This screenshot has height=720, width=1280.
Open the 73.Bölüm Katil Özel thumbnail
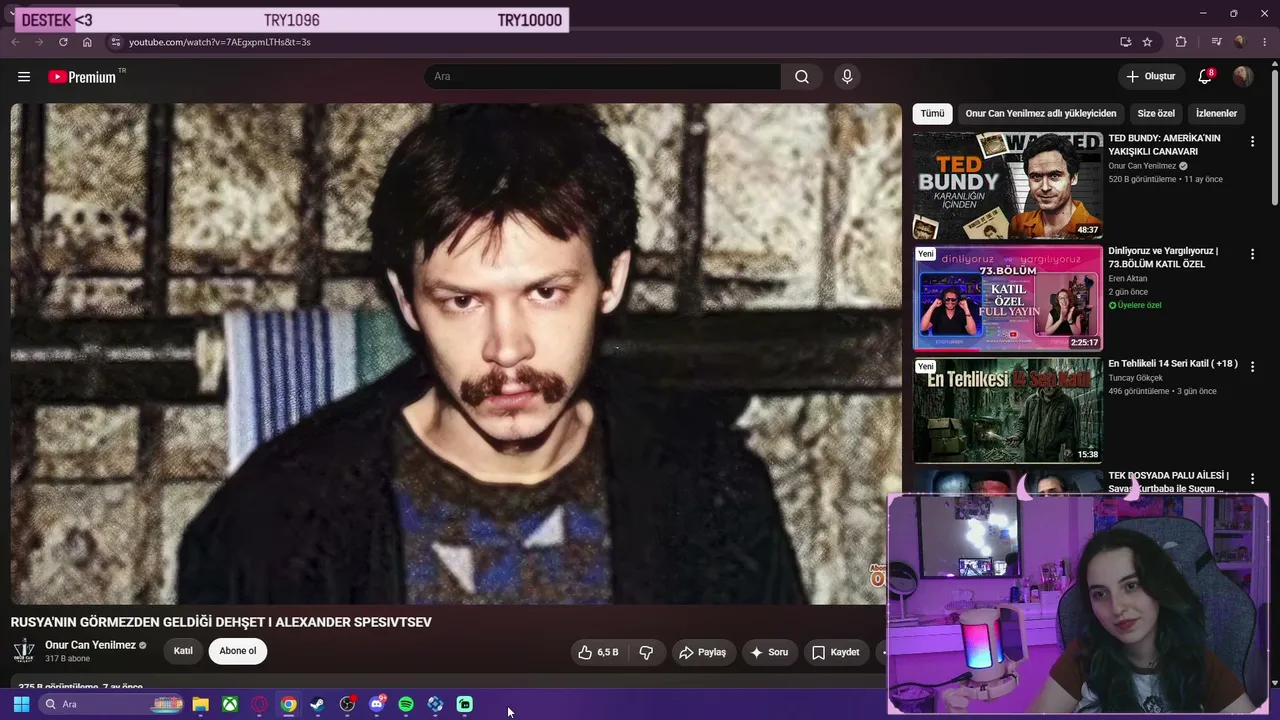click(1007, 298)
